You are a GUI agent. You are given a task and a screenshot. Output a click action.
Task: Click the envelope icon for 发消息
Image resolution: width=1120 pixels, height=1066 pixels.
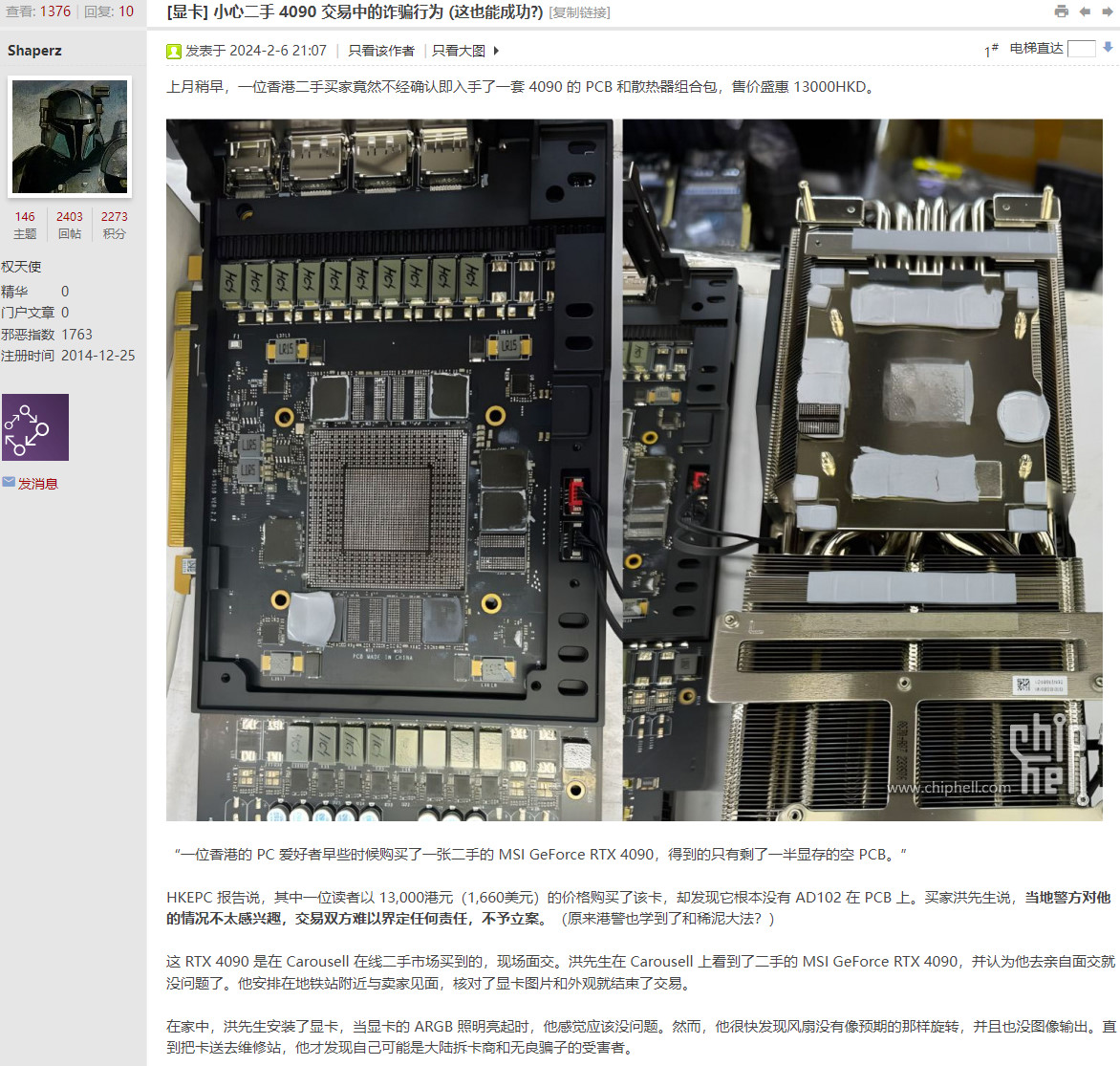(x=9, y=483)
